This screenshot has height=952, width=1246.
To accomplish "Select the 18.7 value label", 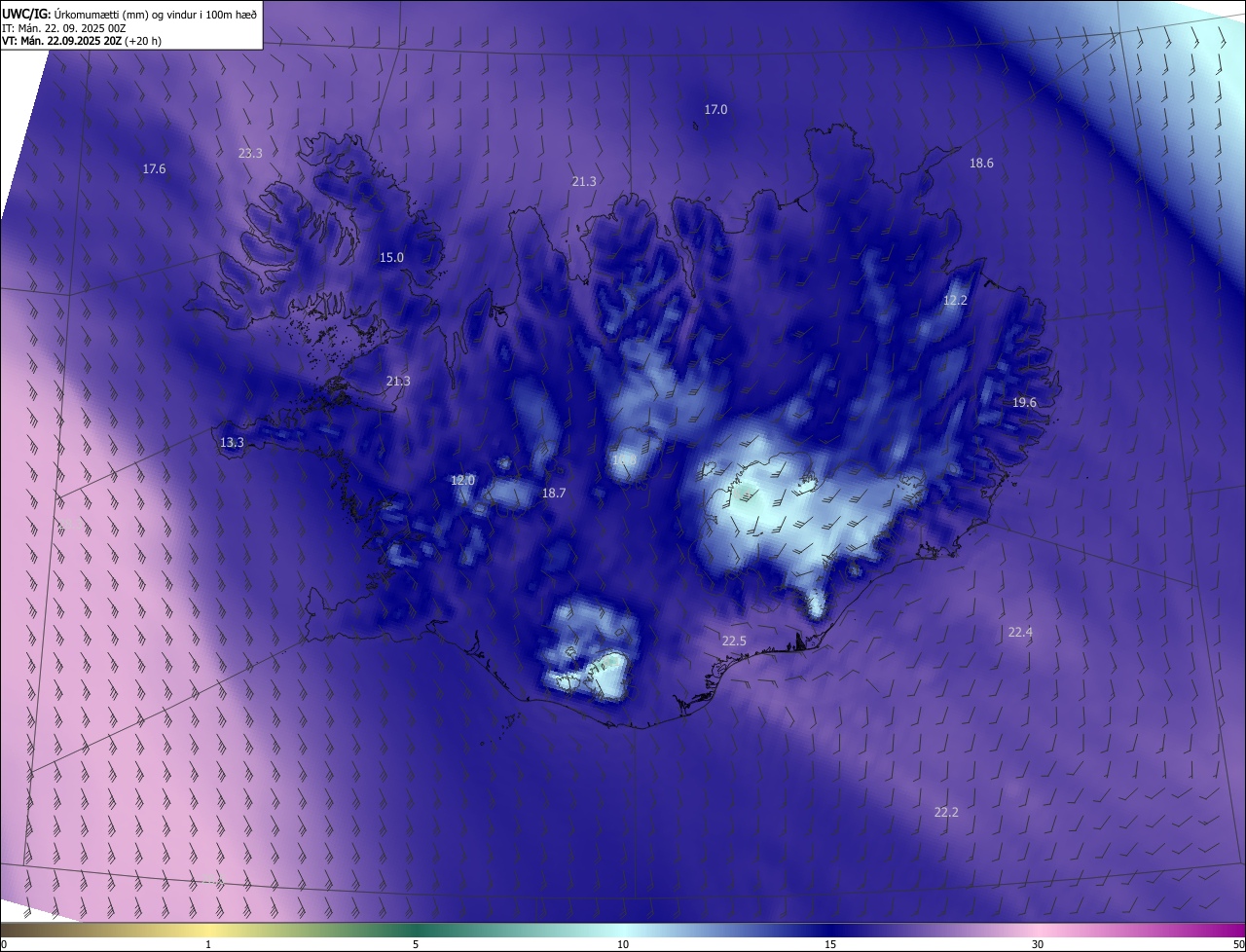I will (554, 494).
